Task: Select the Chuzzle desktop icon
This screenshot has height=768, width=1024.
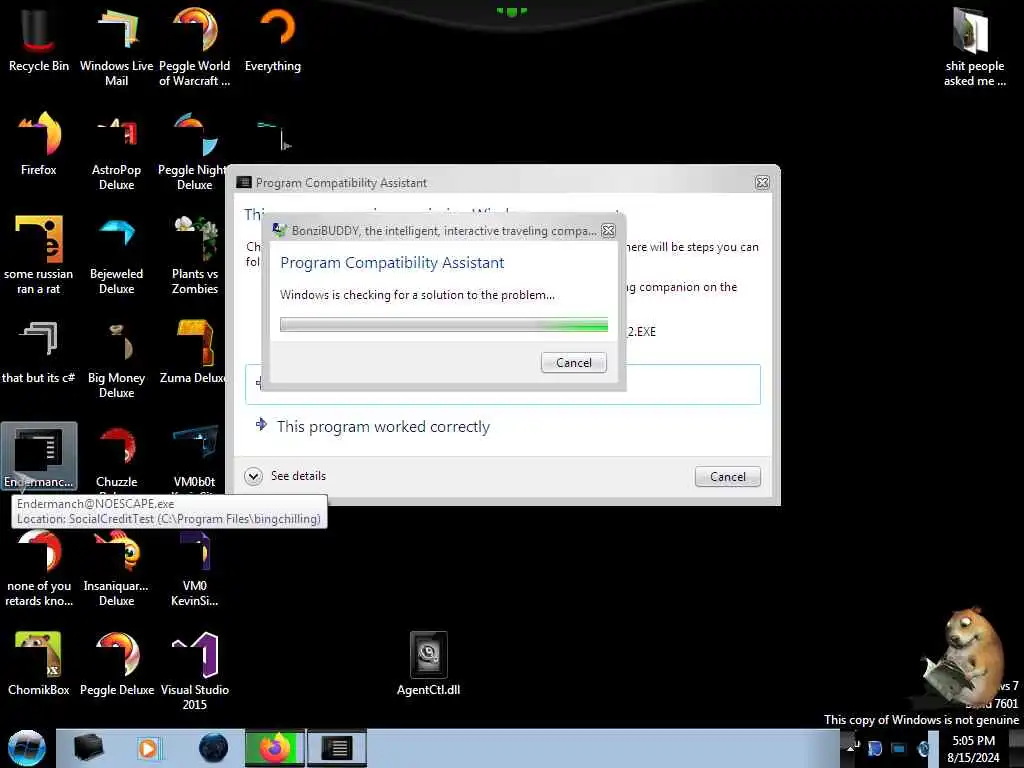Action: tap(116, 457)
